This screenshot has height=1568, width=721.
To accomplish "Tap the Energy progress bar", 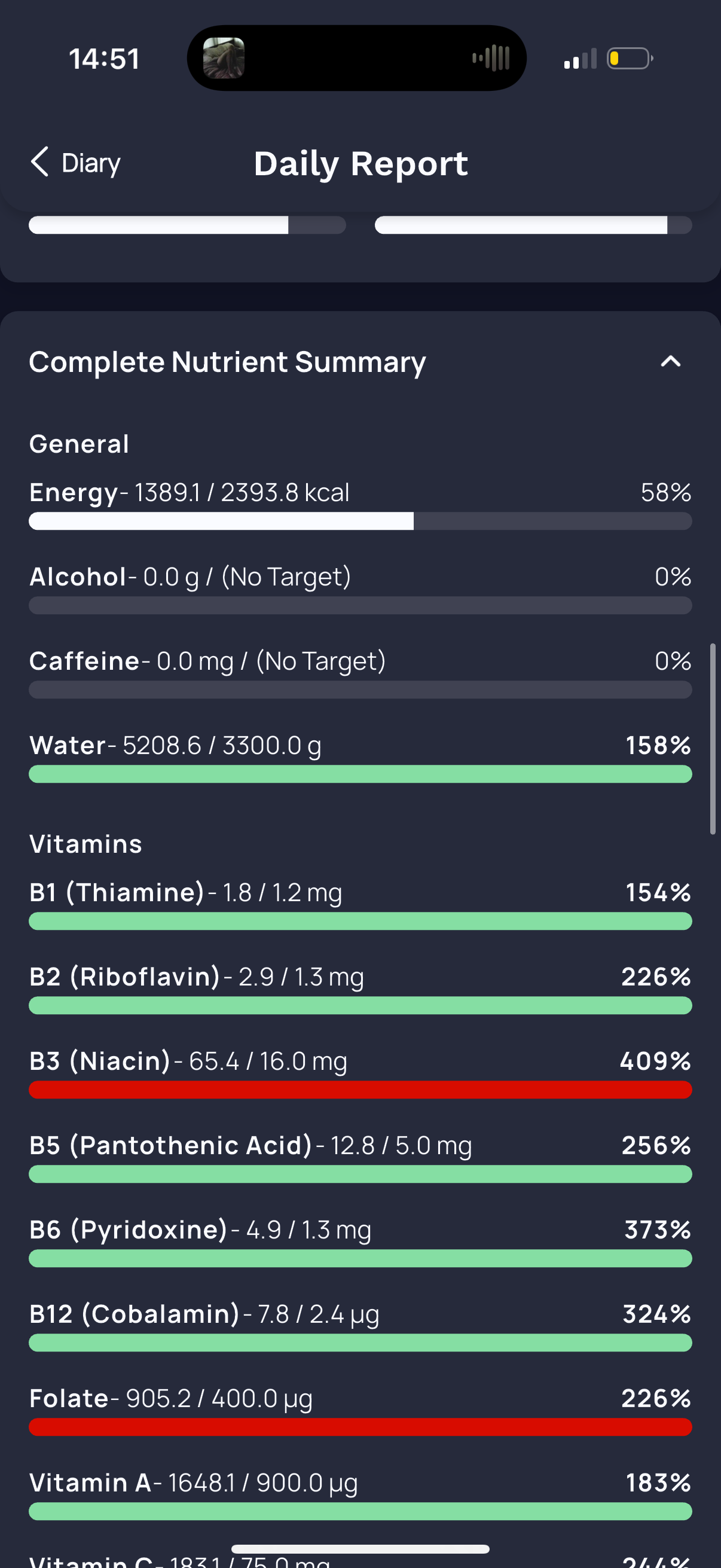I will [x=360, y=521].
